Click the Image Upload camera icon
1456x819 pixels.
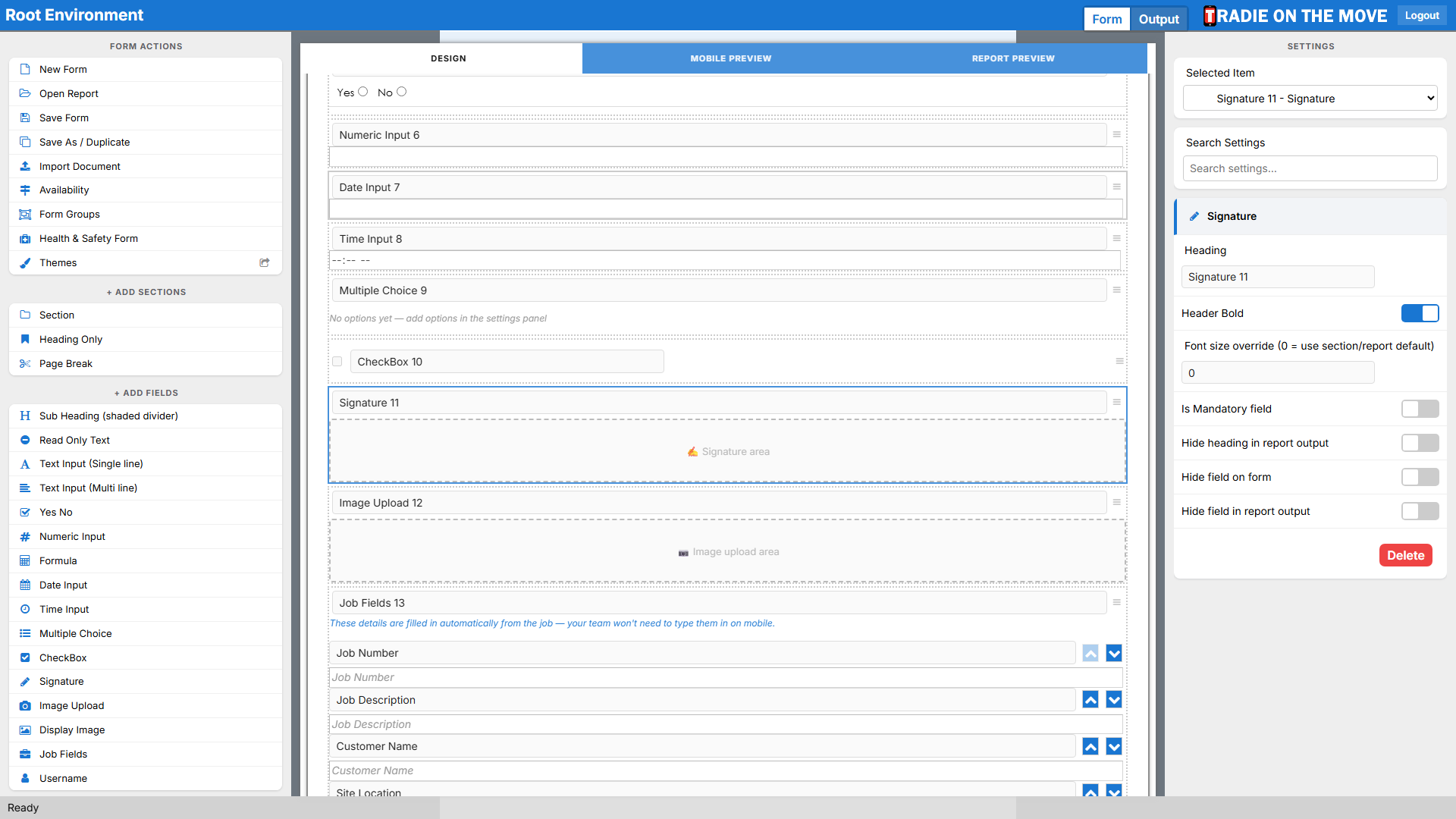25,705
